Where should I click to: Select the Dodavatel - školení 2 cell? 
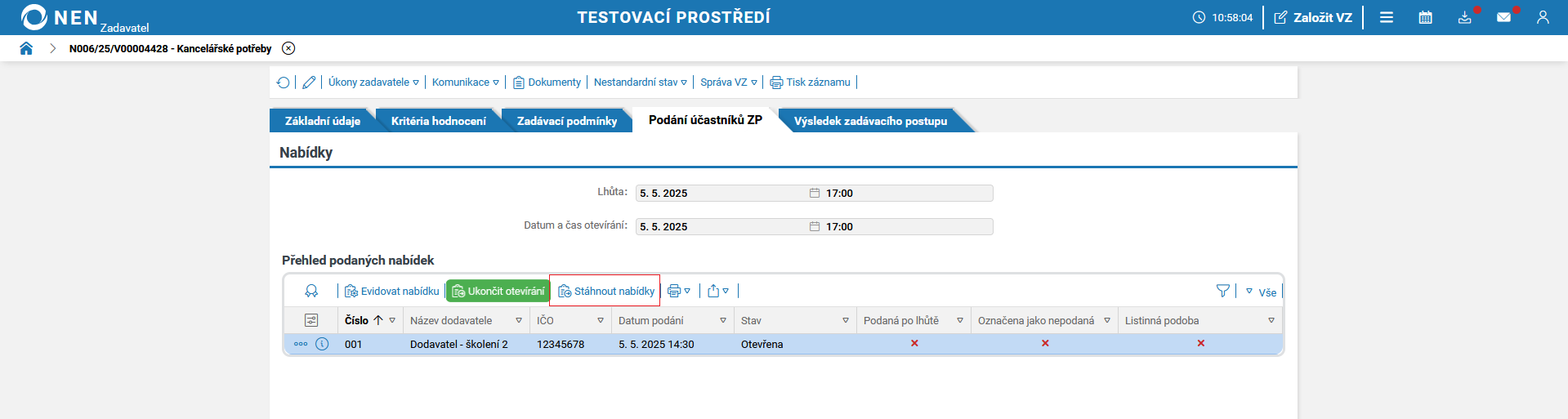459,345
